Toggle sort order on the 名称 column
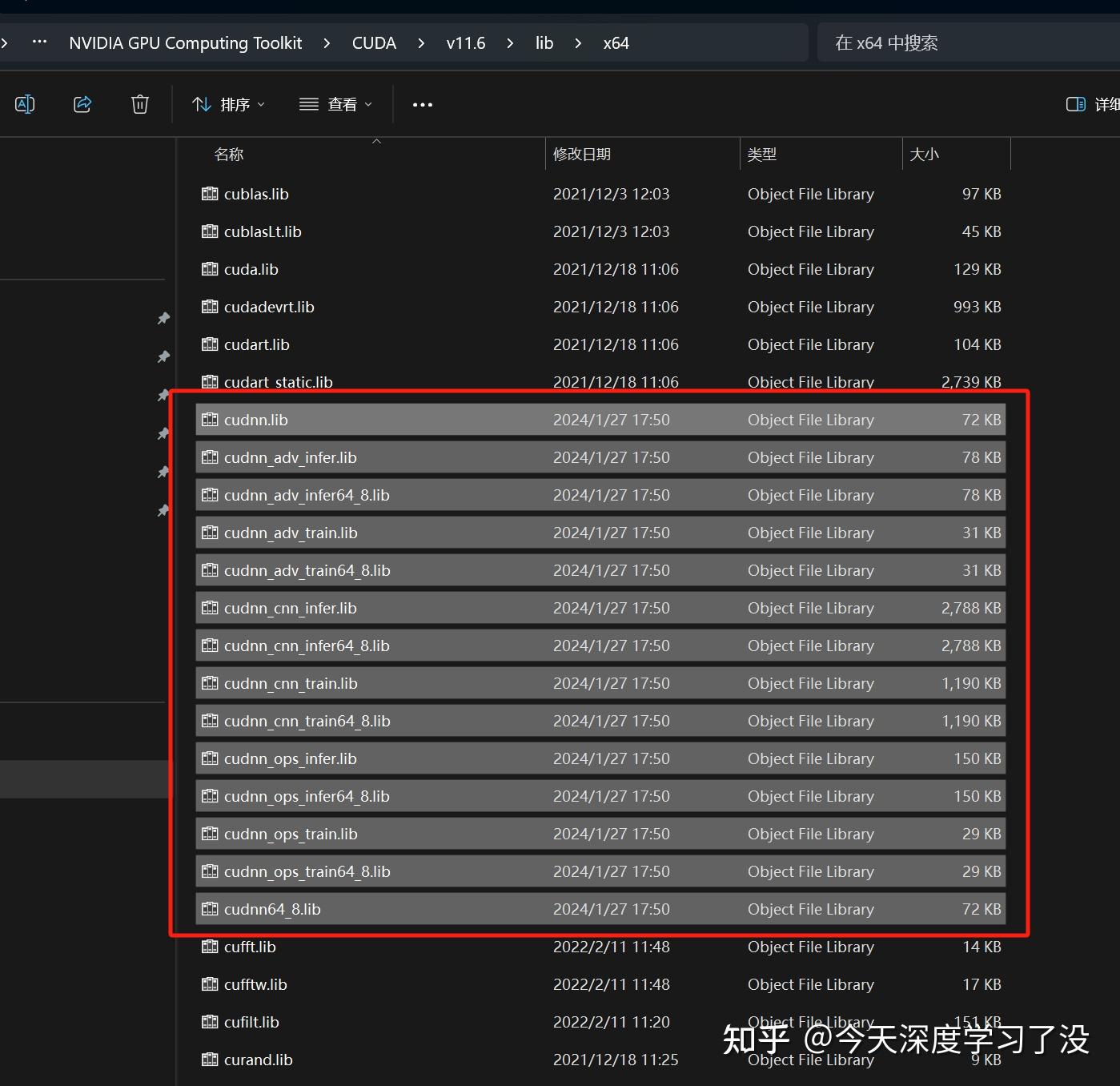Viewport: 1120px width, 1086px height. point(229,154)
